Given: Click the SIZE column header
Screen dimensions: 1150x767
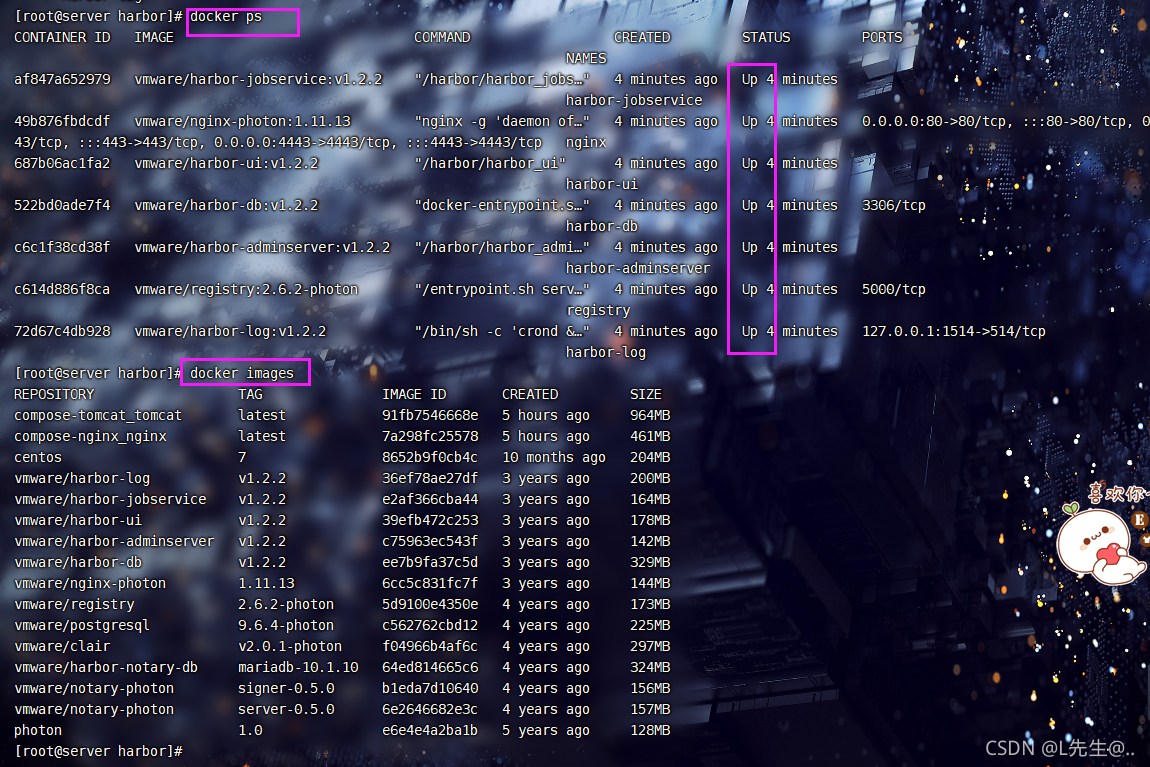Looking at the screenshot, I should pyautogui.click(x=645, y=394).
